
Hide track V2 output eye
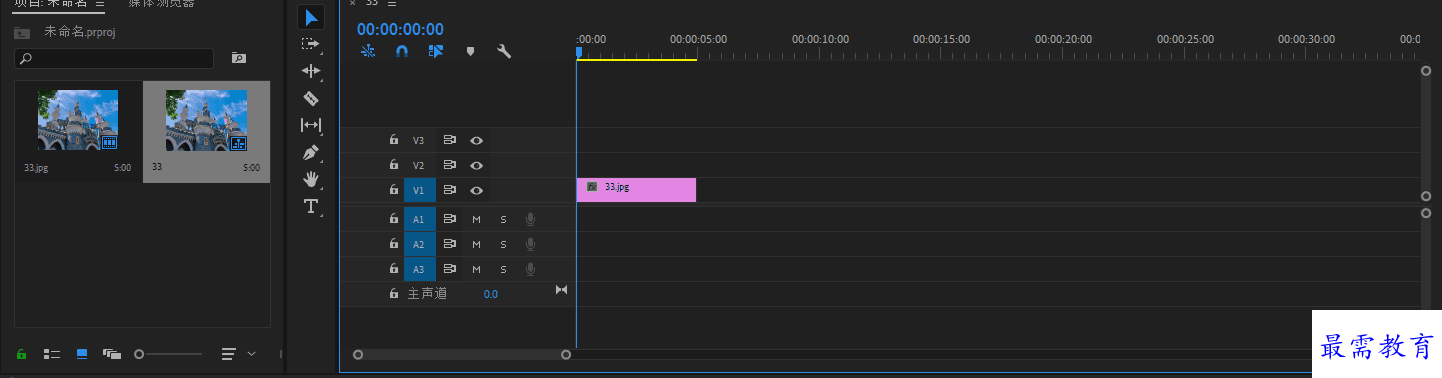pyautogui.click(x=477, y=165)
